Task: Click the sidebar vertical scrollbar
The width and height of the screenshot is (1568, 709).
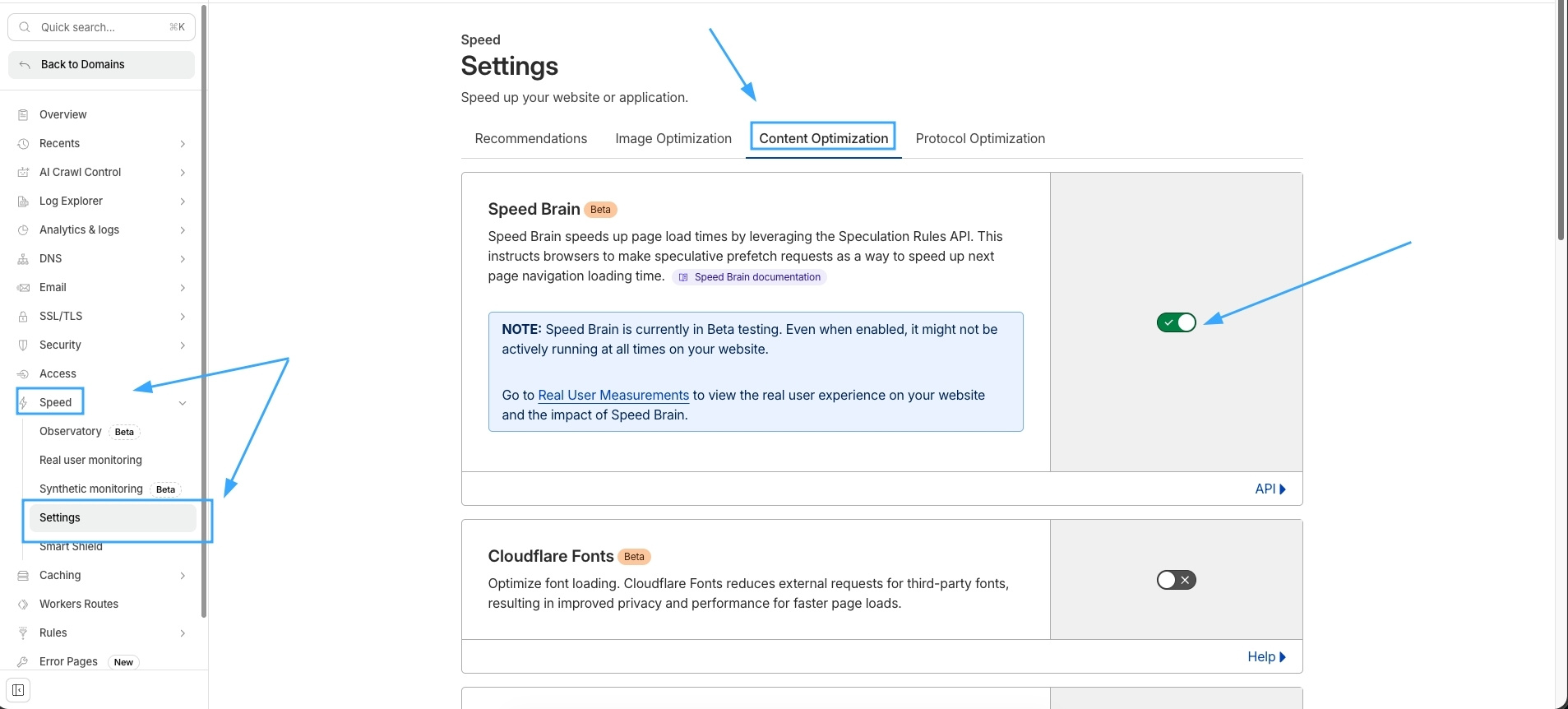Action: [x=204, y=313]
